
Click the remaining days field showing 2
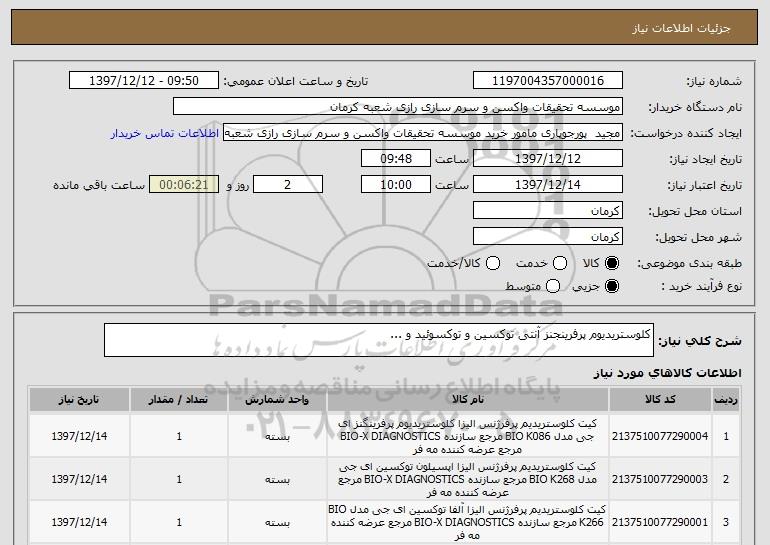click(x=288, y=185)
